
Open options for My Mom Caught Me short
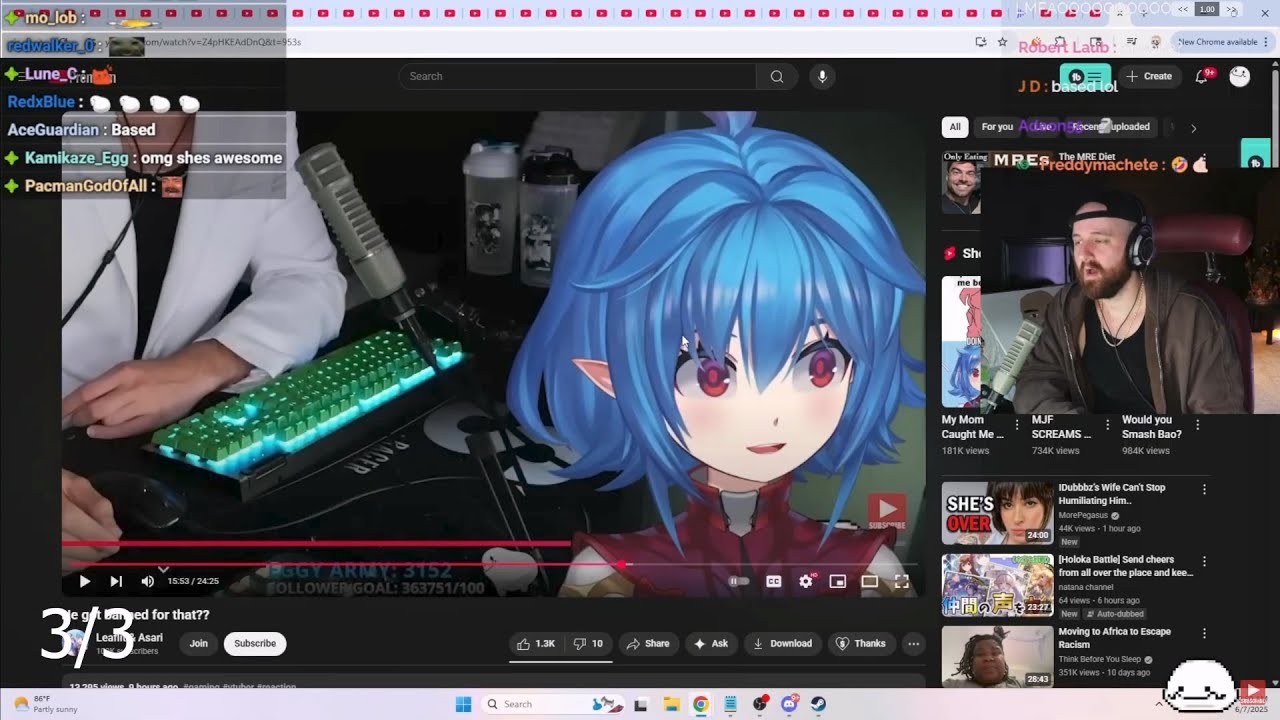click(x=1017, y=425)
